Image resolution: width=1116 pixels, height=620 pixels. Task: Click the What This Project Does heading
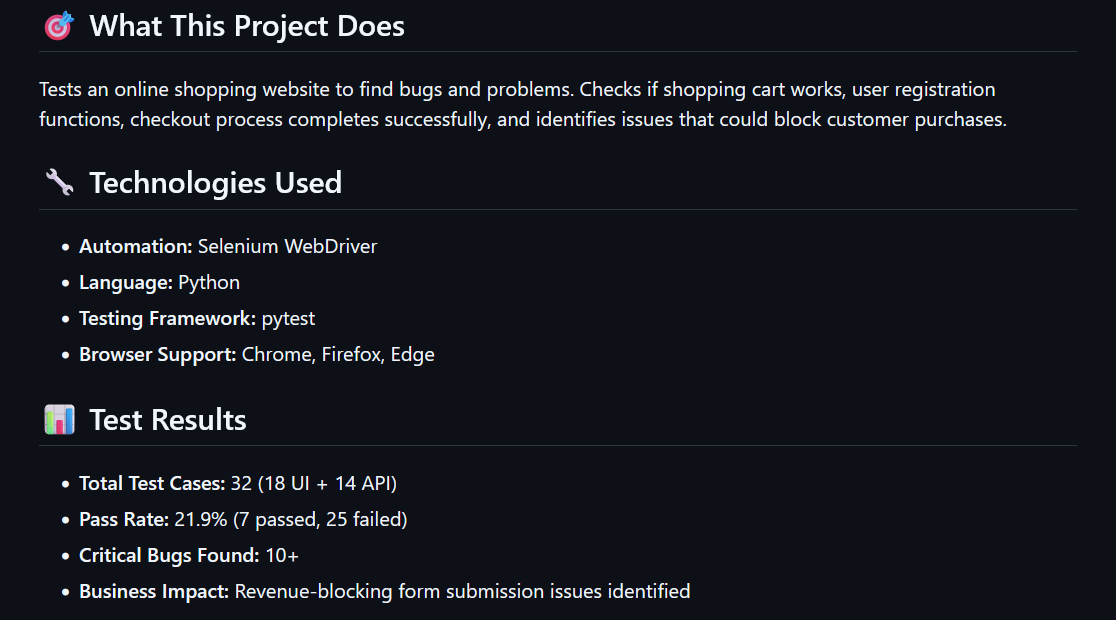246,26
